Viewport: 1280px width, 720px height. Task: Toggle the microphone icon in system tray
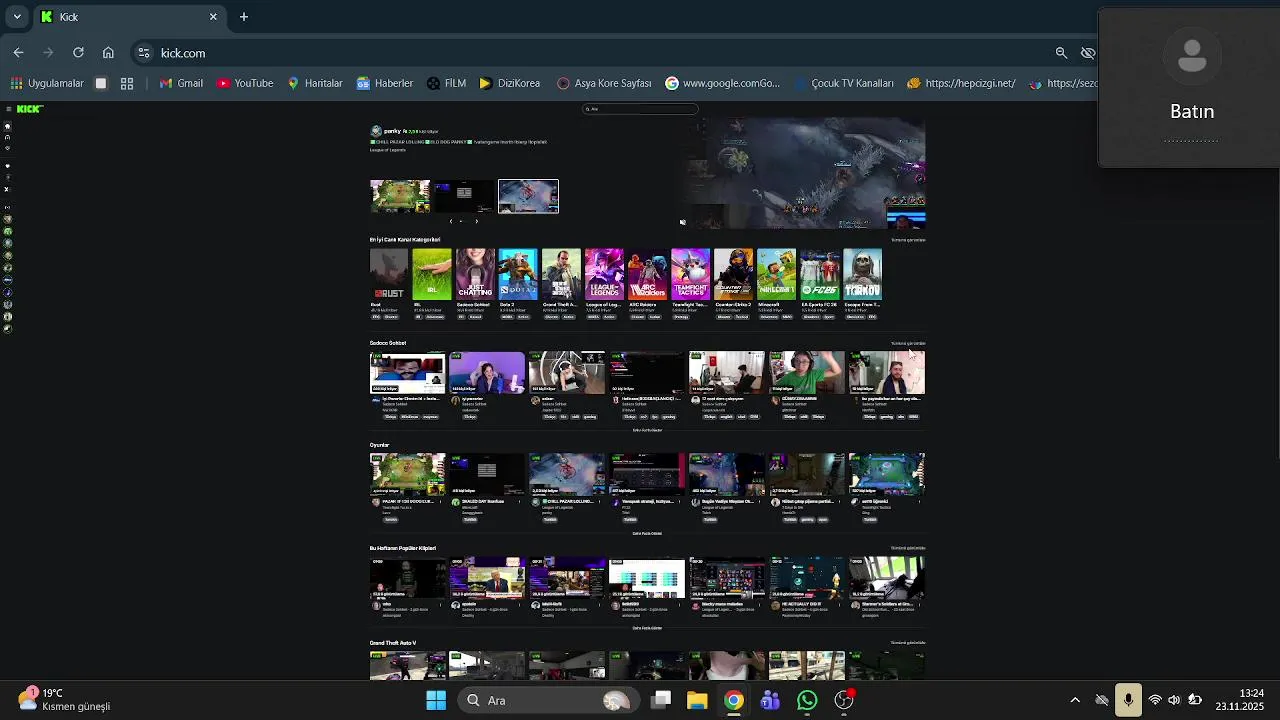1128,700
